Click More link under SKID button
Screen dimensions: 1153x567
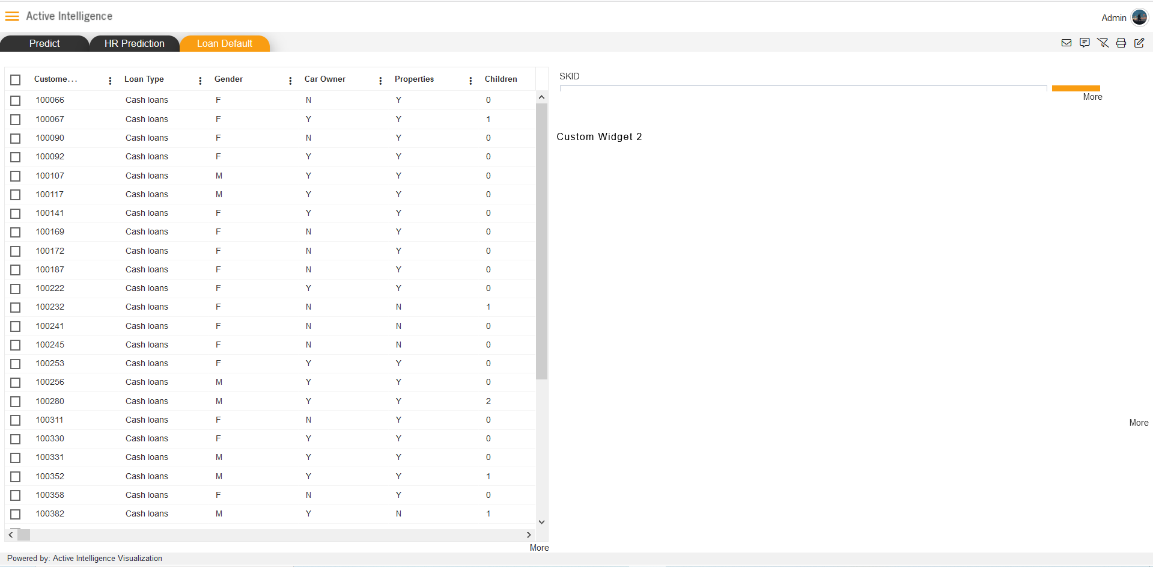coord(1093,96)
